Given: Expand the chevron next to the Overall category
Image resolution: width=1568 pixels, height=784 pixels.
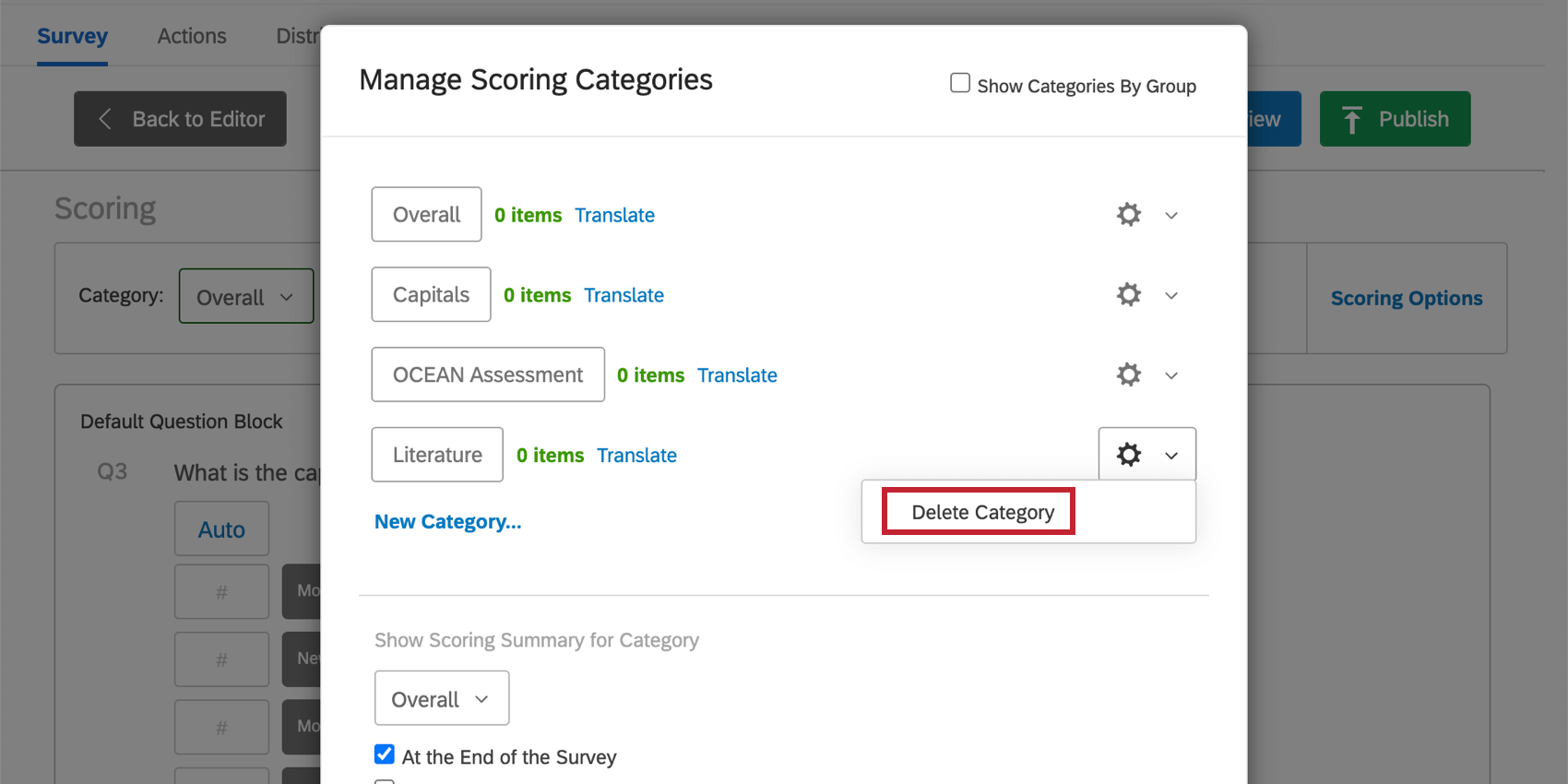Looking at the screenshot, I should (x=1171, y=215).
